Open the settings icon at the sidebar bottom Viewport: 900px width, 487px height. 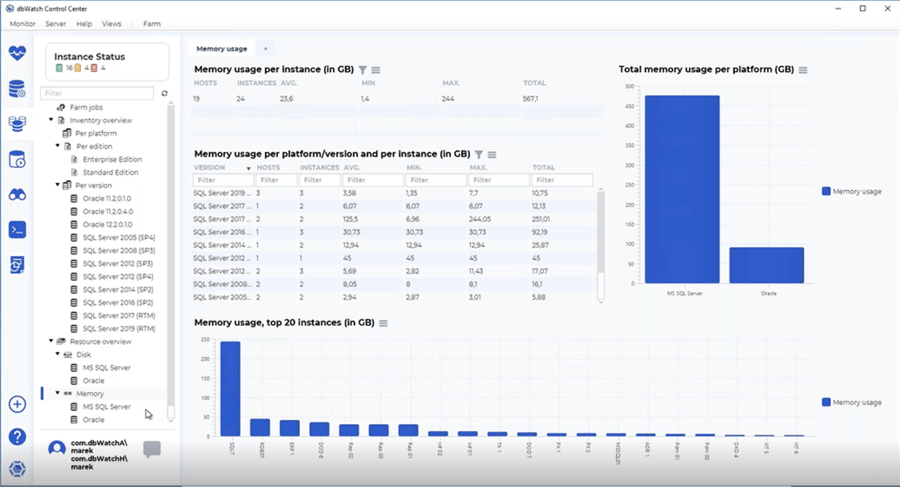[17, 469]
